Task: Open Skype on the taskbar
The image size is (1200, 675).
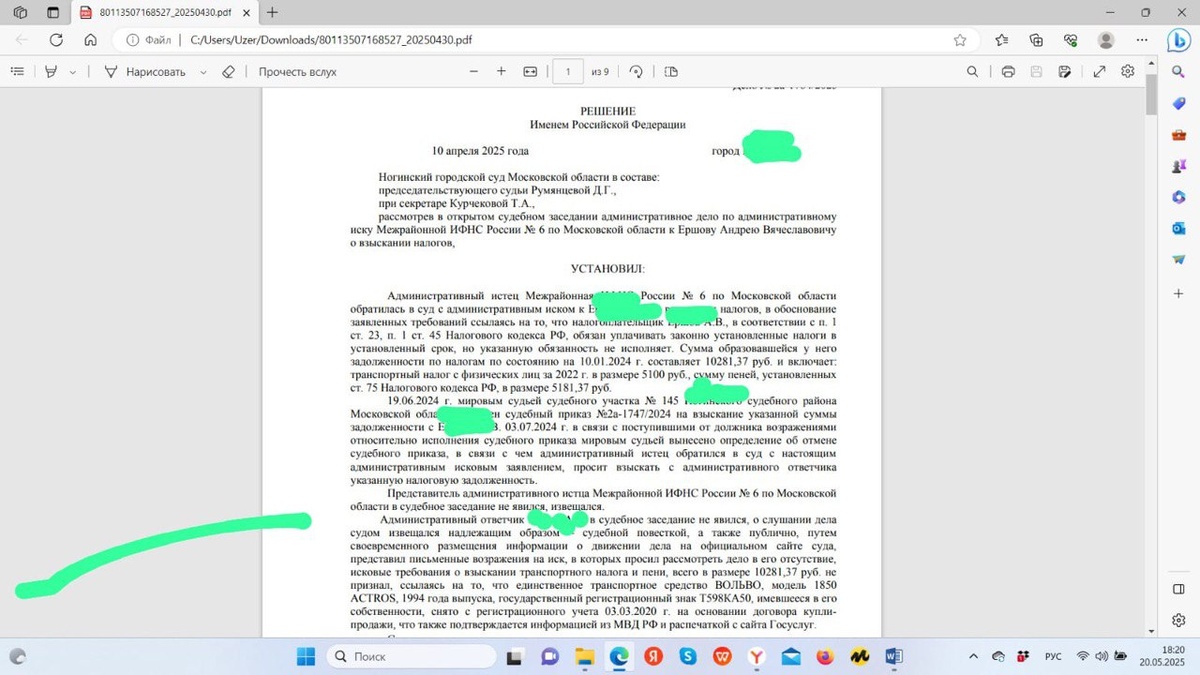Action: click(688, 657)
